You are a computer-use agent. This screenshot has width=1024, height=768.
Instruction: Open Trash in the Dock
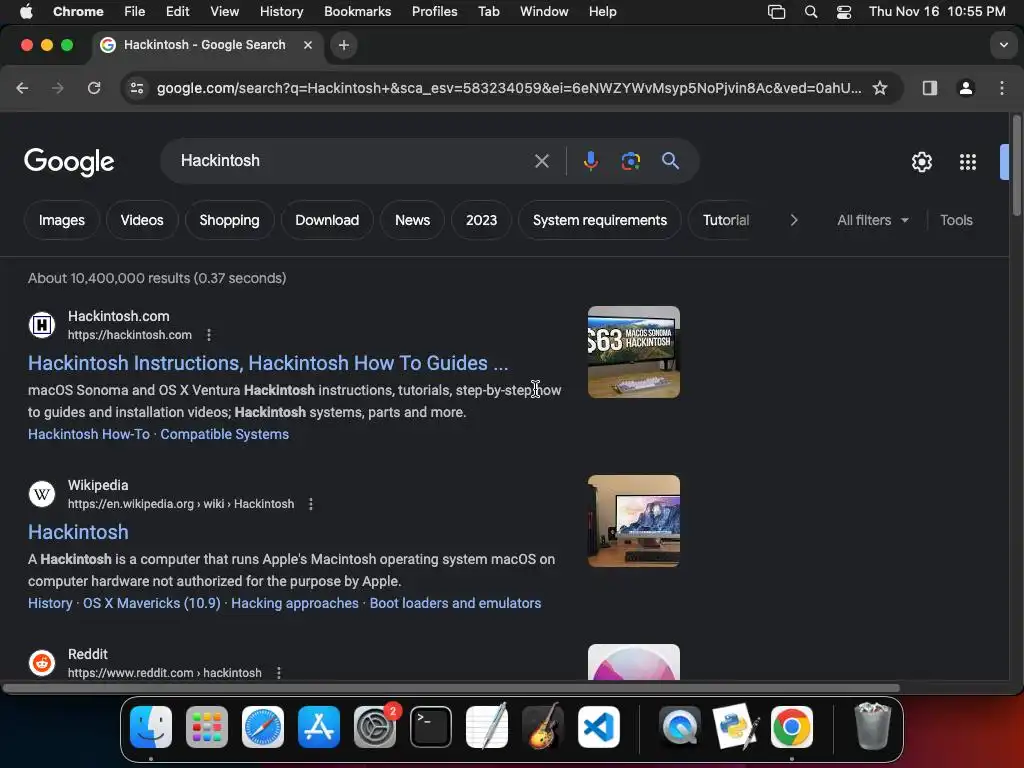tap(872, 727)
